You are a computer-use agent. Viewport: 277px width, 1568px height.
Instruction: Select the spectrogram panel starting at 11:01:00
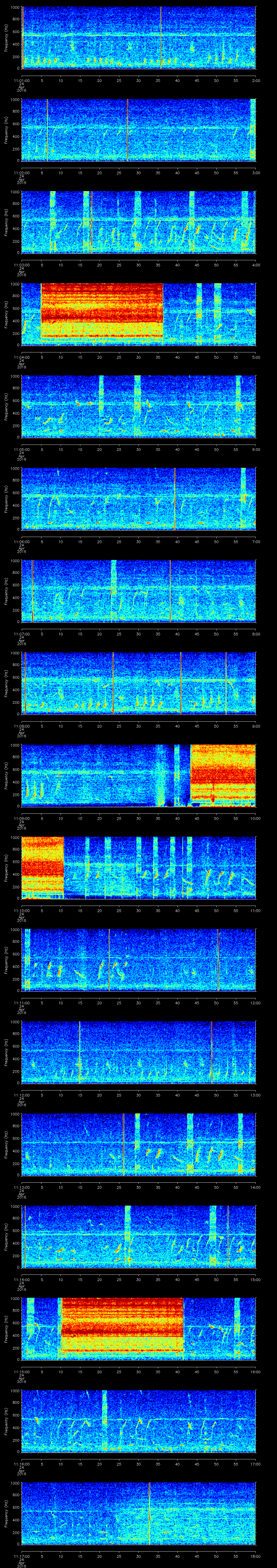138,38
